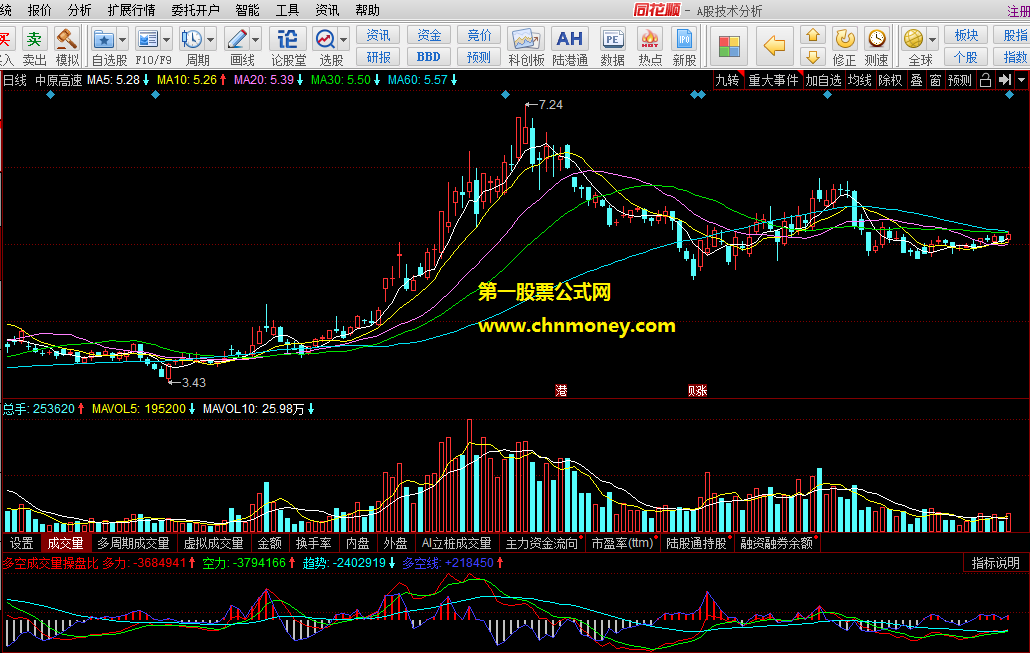Click the red 港 marker on chart

tap(561, 390)
